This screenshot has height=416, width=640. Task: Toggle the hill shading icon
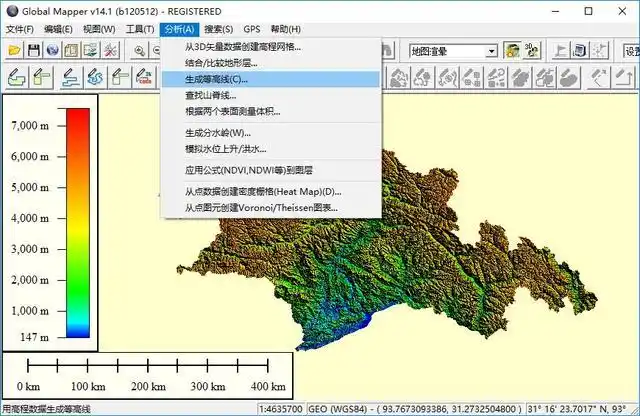click(512, 50)
